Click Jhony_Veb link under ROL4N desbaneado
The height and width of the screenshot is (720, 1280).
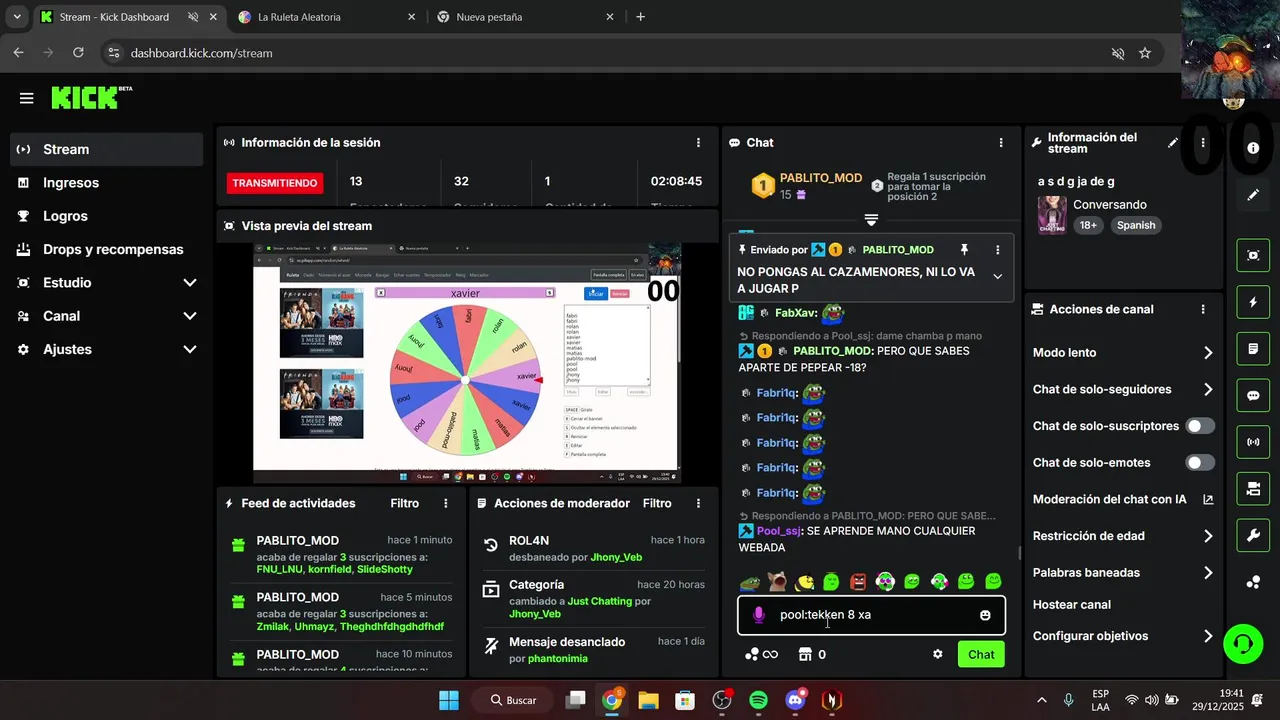pyautogui.click(x=616, y=558)
